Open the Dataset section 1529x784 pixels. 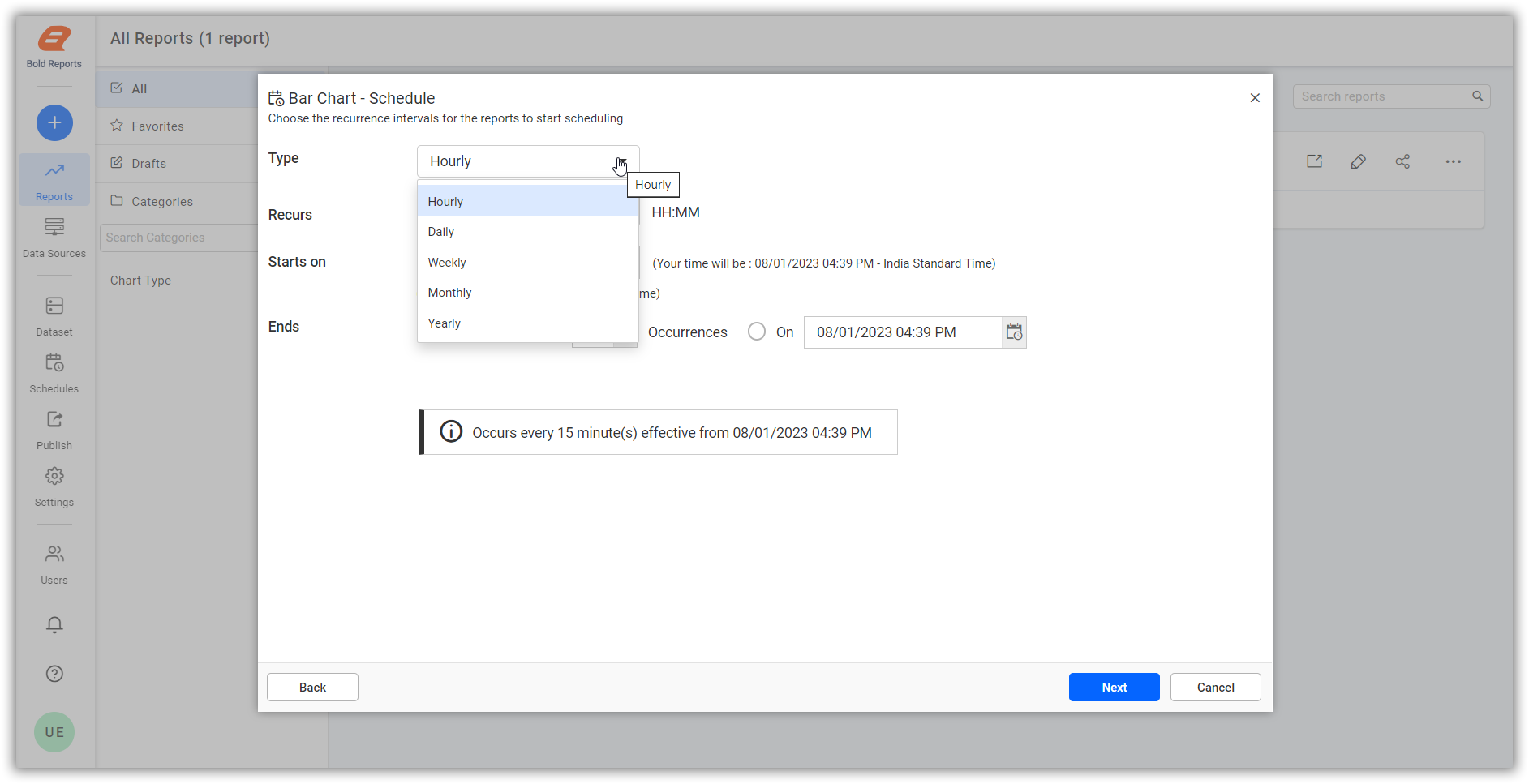(x=54, y=316)
